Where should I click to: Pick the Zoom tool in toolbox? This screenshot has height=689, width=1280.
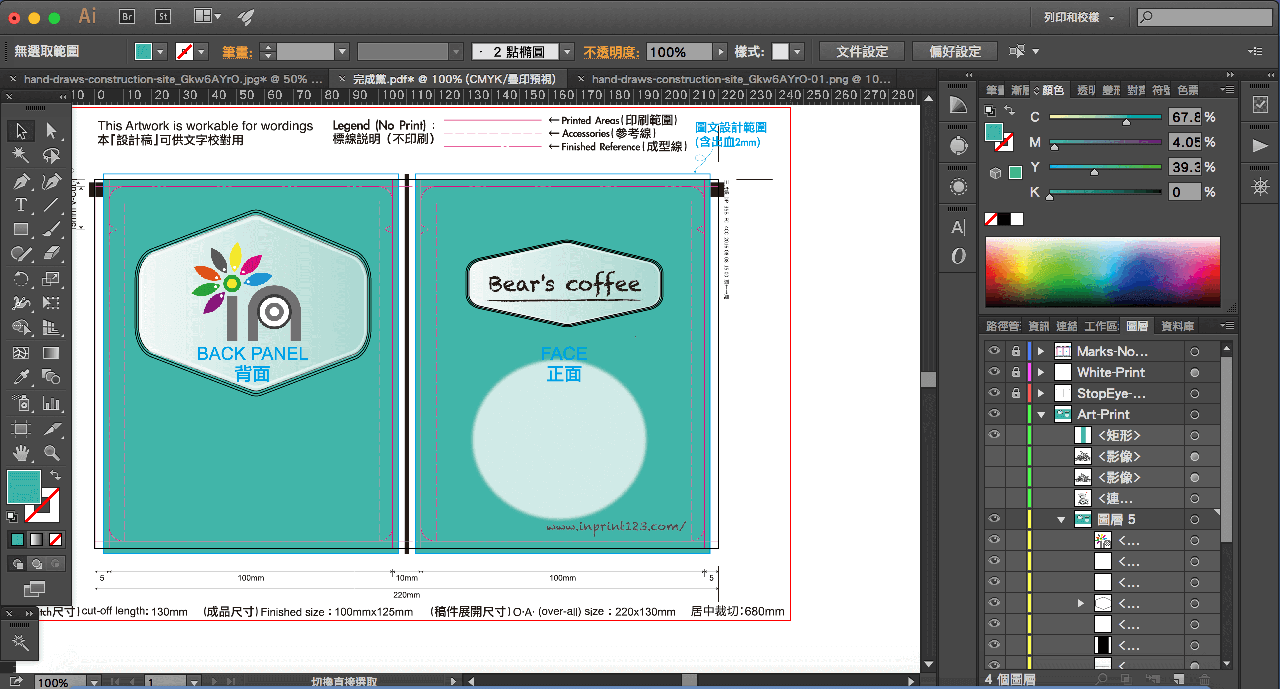[x=51, y=453]
